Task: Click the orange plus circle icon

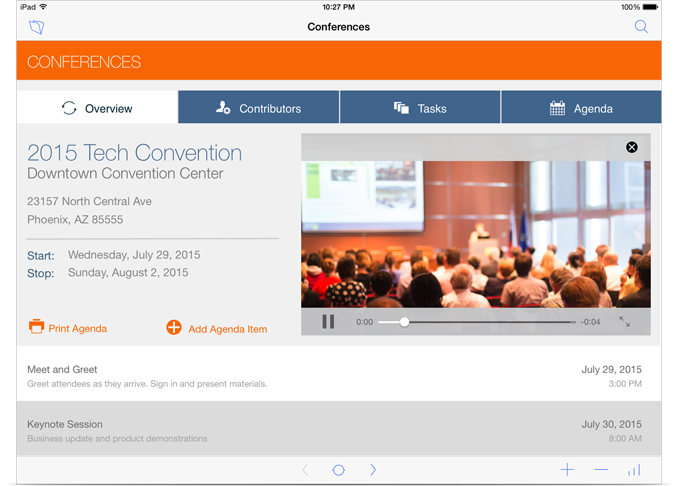Action: 174,327
